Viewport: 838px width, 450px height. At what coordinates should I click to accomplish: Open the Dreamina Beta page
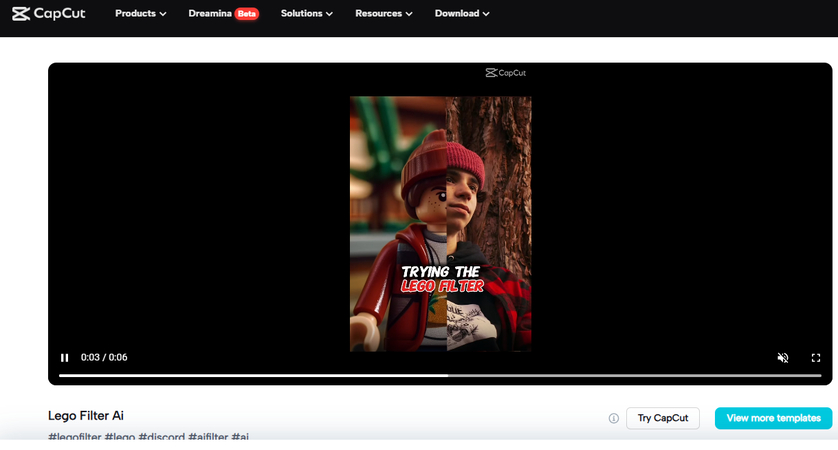[x=223, y=13]
